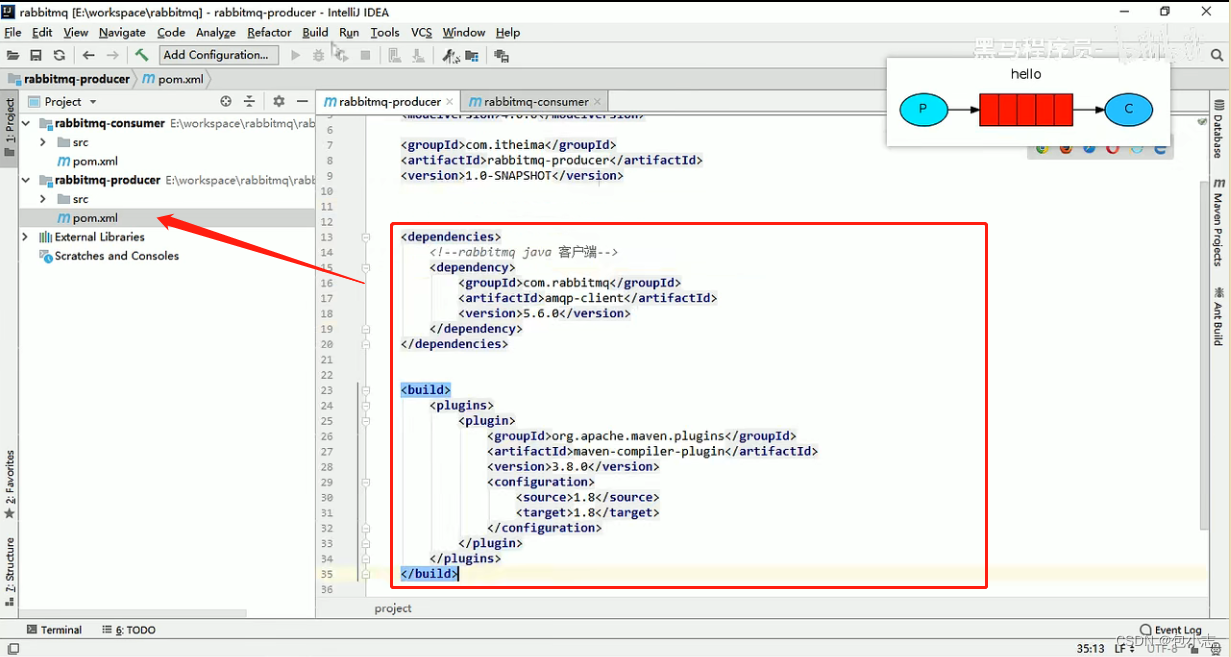Collapse all with the Project panel icon

250,101
